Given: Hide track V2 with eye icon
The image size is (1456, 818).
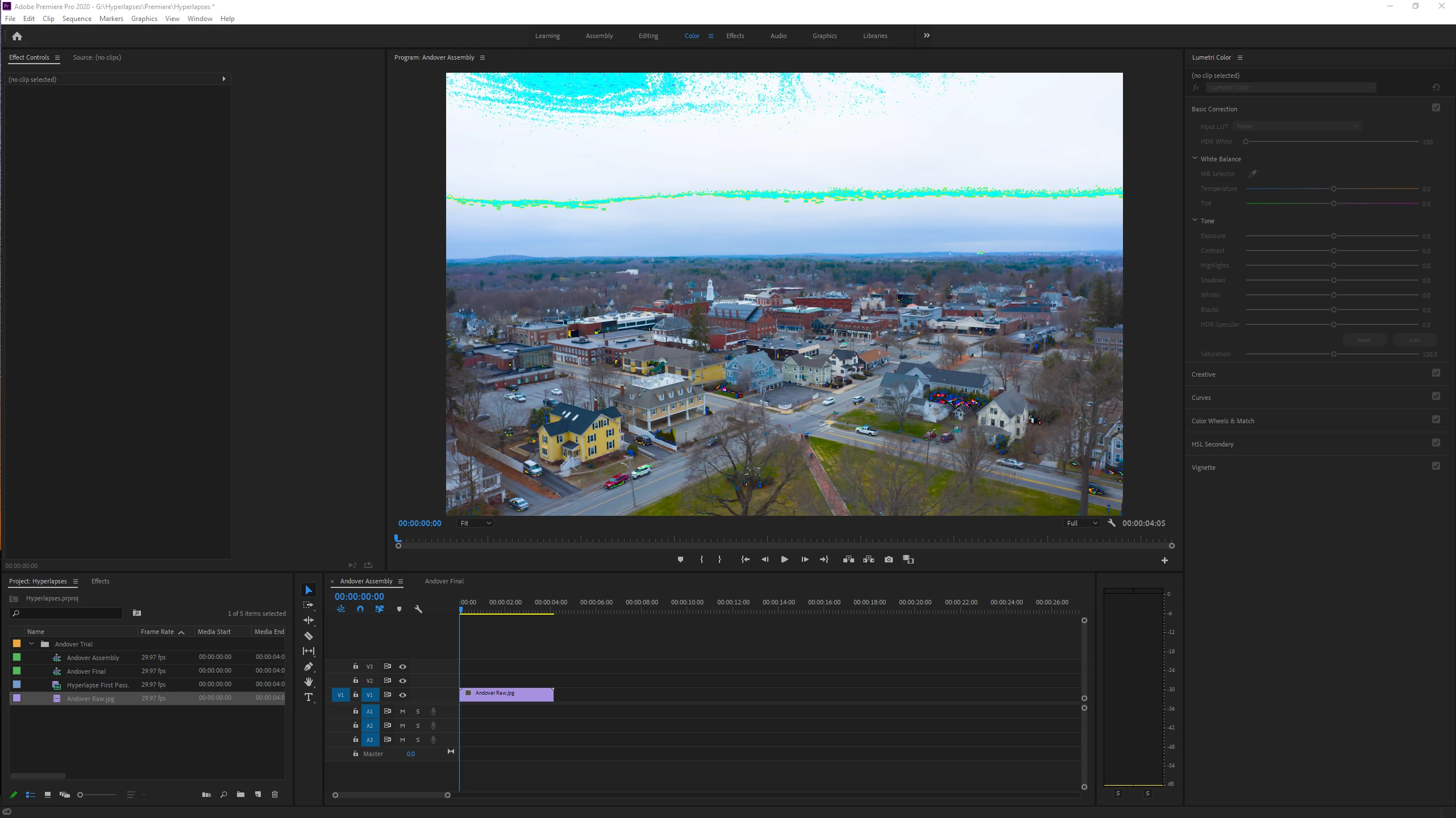Looking at the screenshot, I should pos(403,681).
